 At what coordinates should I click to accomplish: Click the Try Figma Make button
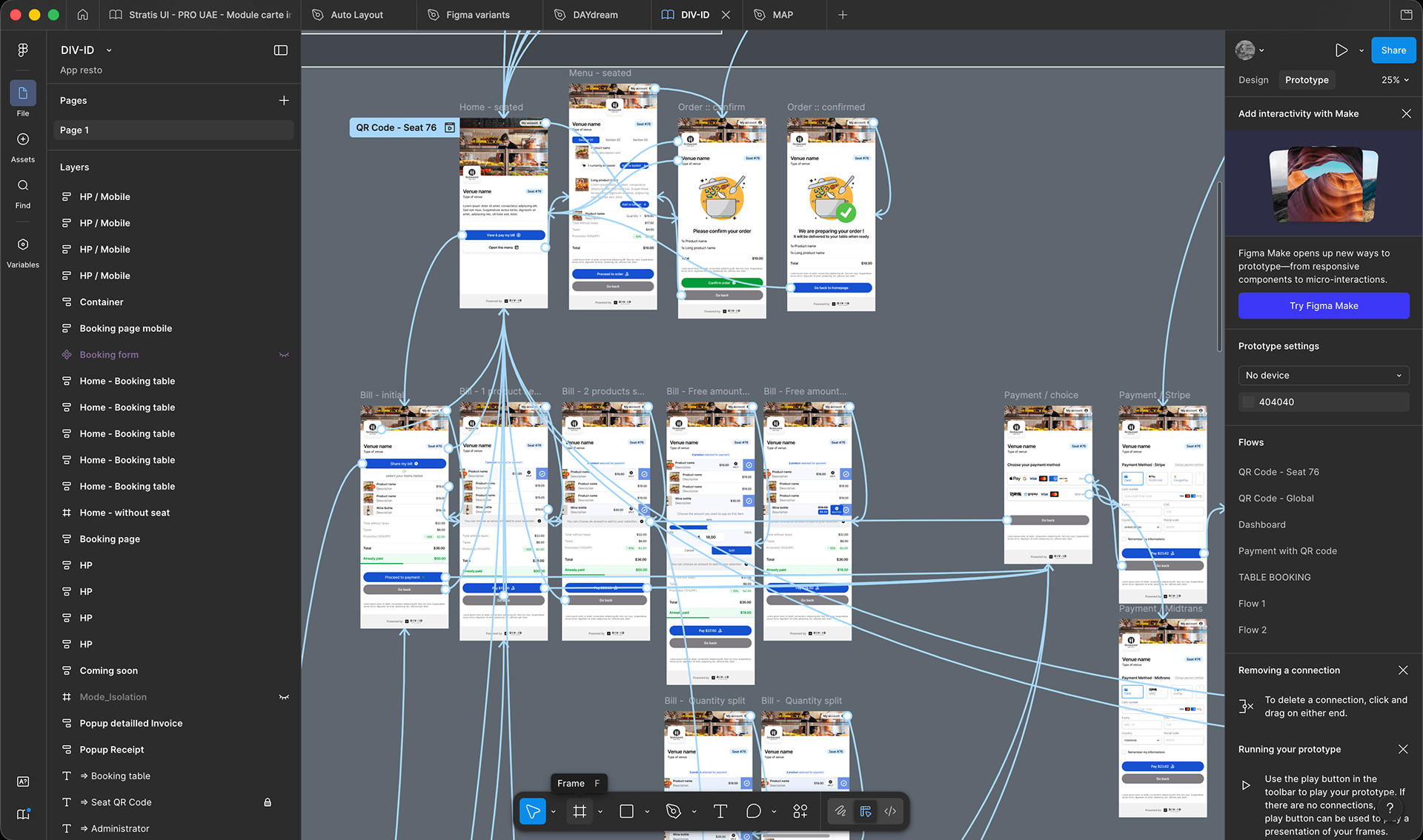[1324, 306]
